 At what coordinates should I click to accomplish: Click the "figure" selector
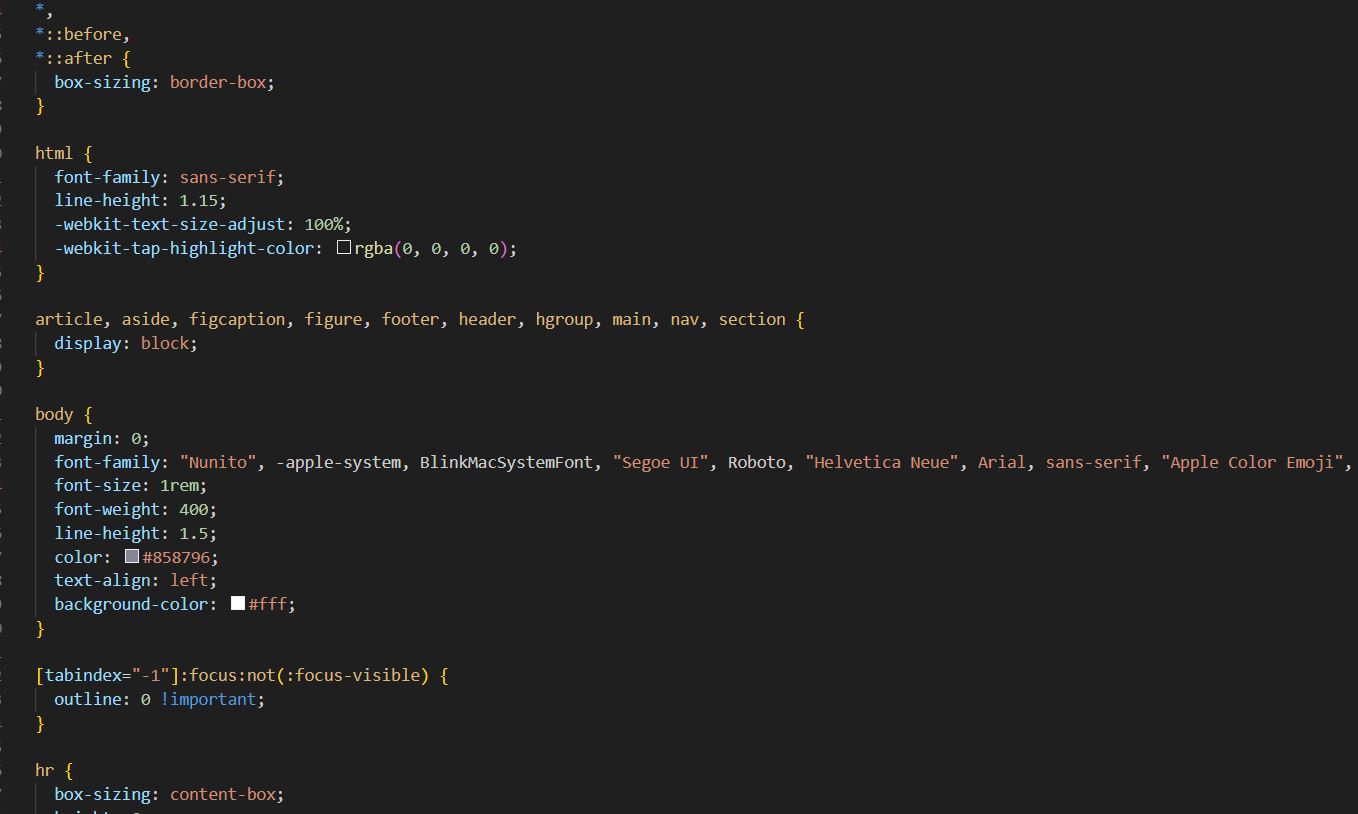(x=334, y=319)
